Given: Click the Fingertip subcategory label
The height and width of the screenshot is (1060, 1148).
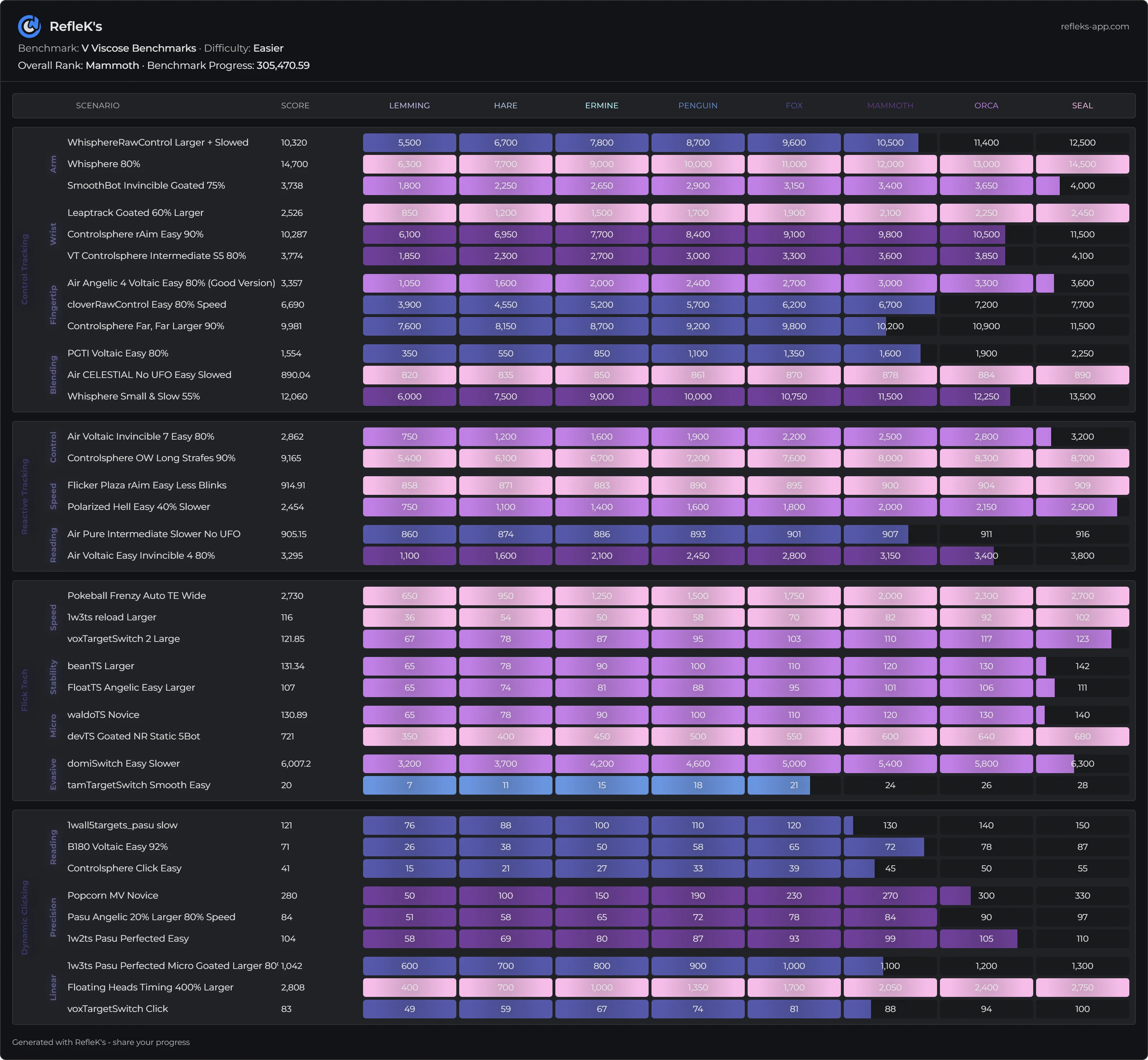Looking at the screenshot, I should [x=53, y=304].
